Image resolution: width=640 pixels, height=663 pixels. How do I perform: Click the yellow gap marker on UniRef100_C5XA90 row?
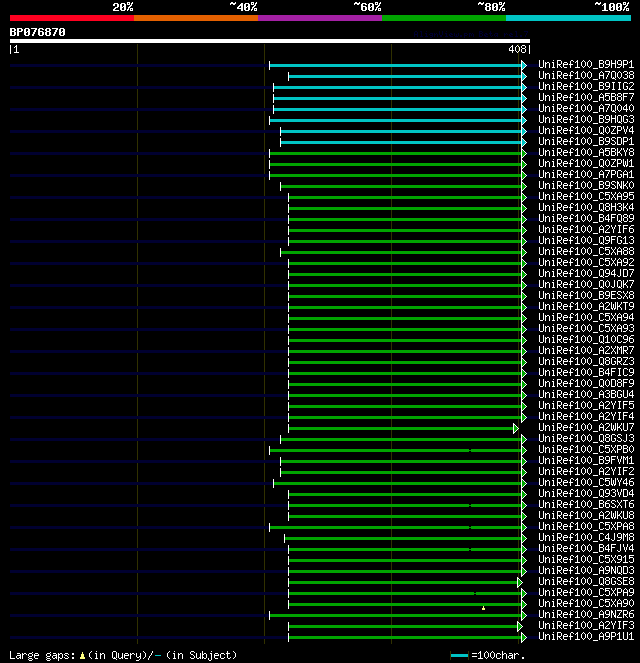[x=483, y=608]
